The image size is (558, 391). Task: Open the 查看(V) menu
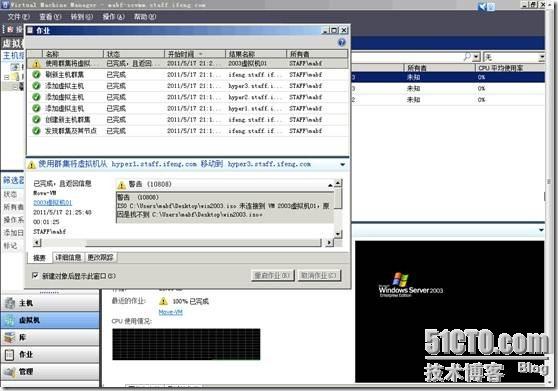coord(50,17)
